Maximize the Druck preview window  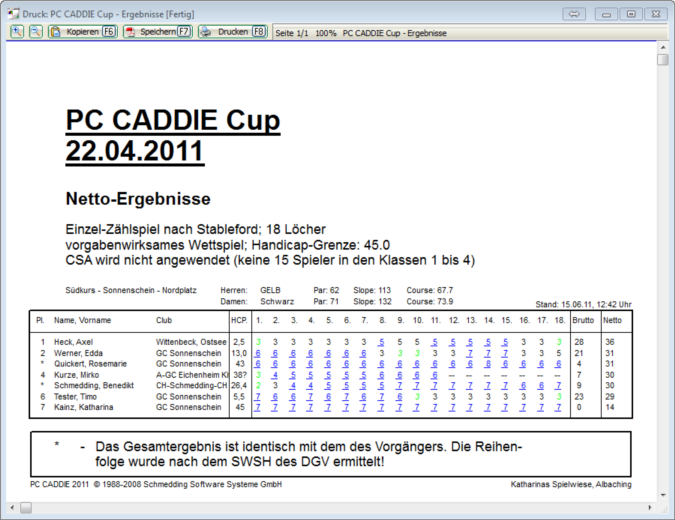point(631,14)
